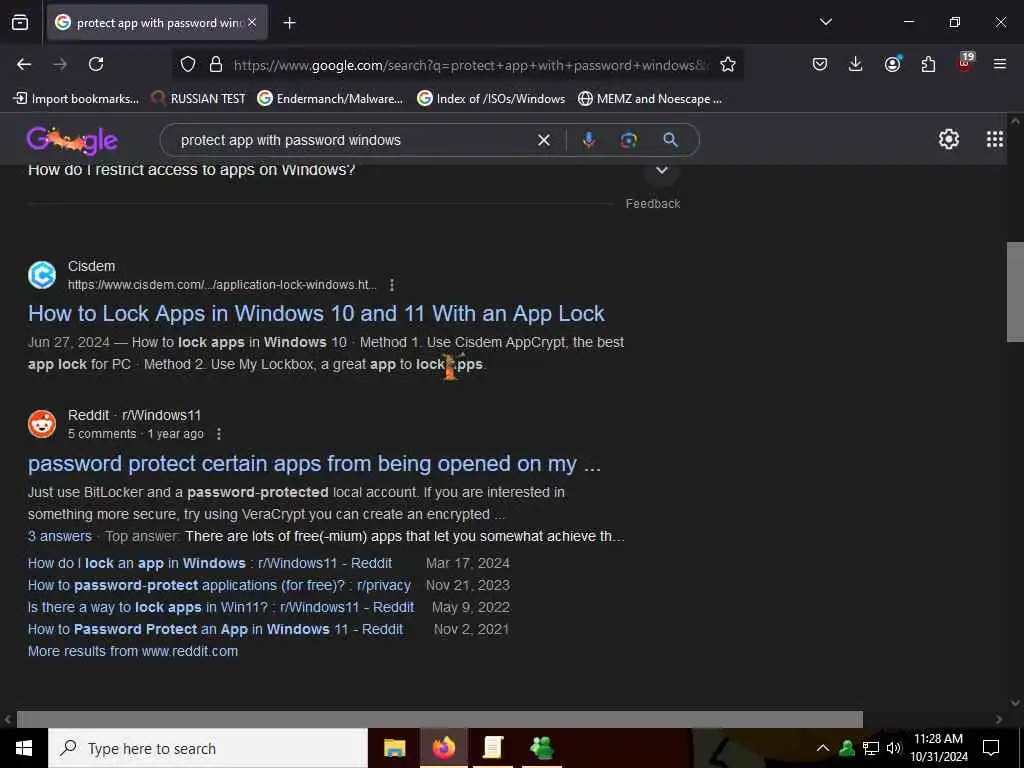Click the green user tray icon
Image resolution: width=1024 pixels, height=768 pixels.
tap(847, 748)
